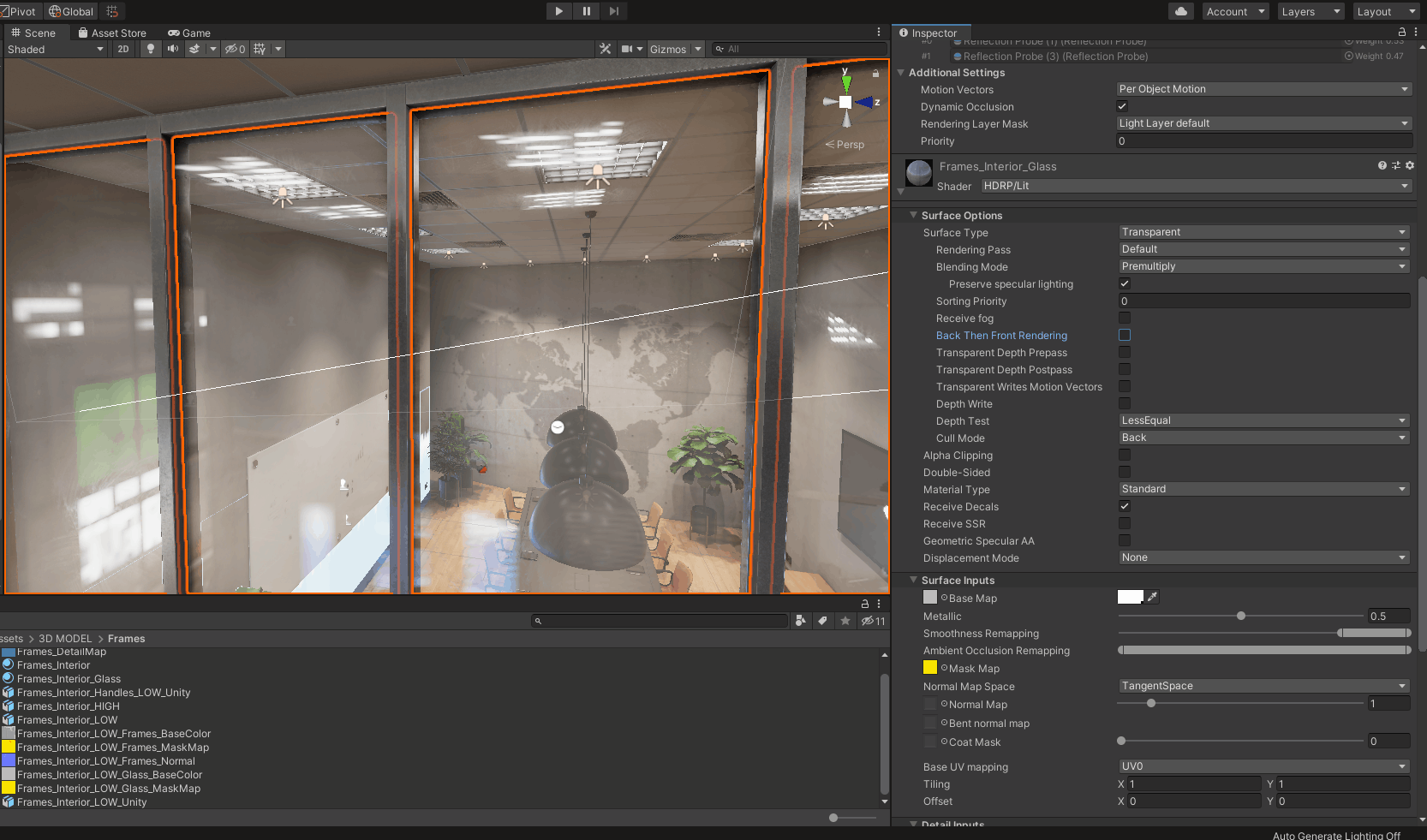Image resolution: width=1427 pixels, height=840 pixels.
Task: Click the scene orientation gizmo center cube
Action: point(845,102)
